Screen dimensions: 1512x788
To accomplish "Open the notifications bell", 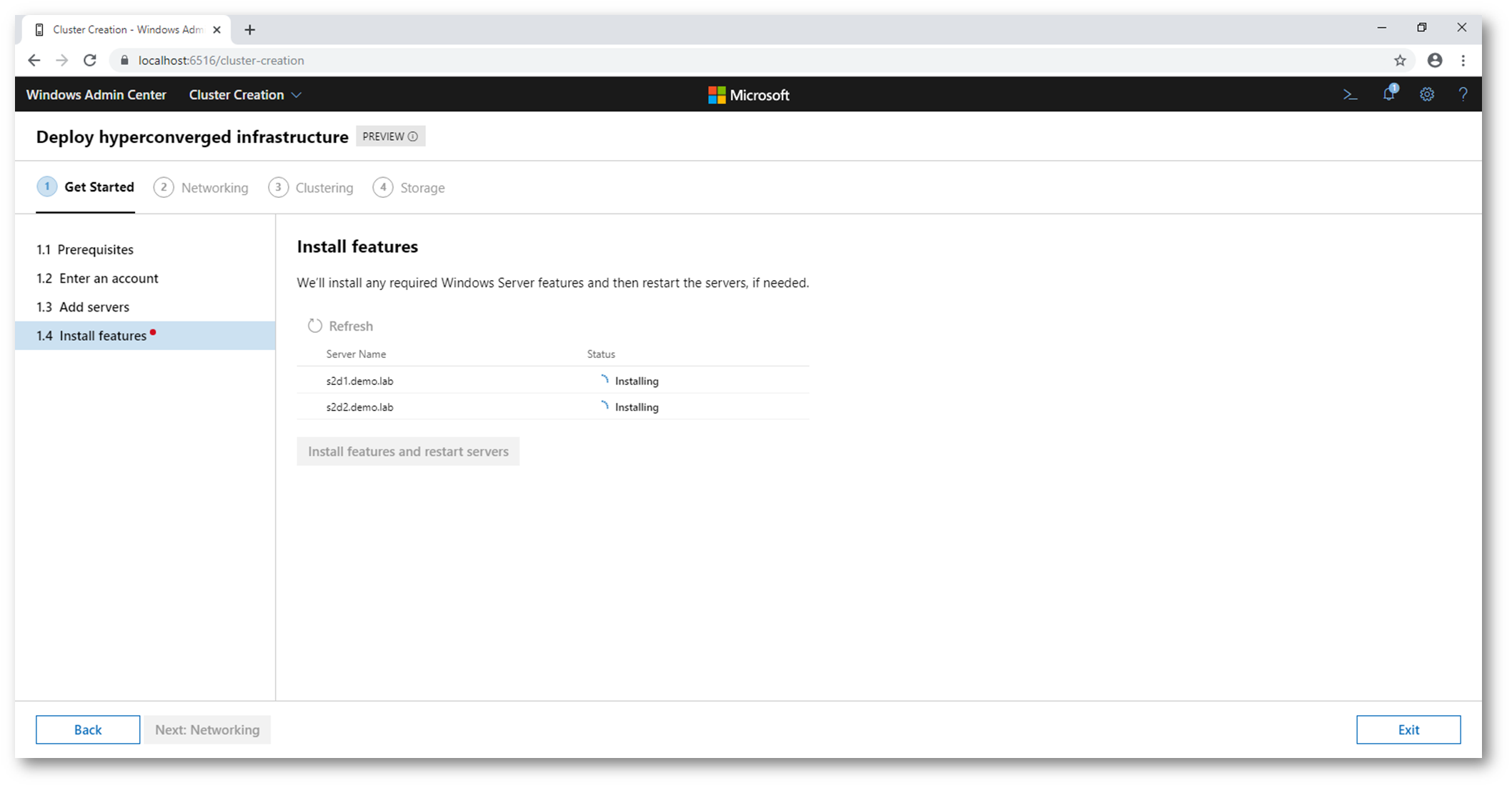I will [1389, 94].
